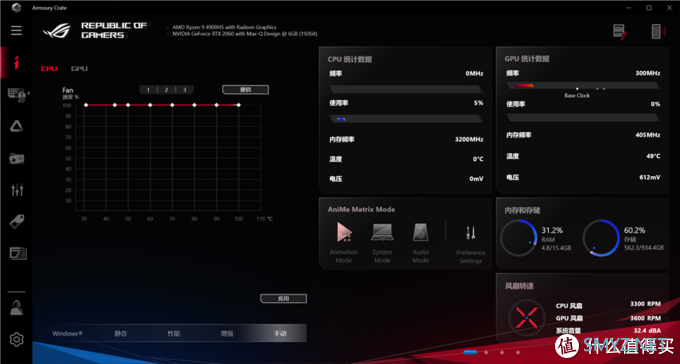Open the user account icon

coord(16,308)
